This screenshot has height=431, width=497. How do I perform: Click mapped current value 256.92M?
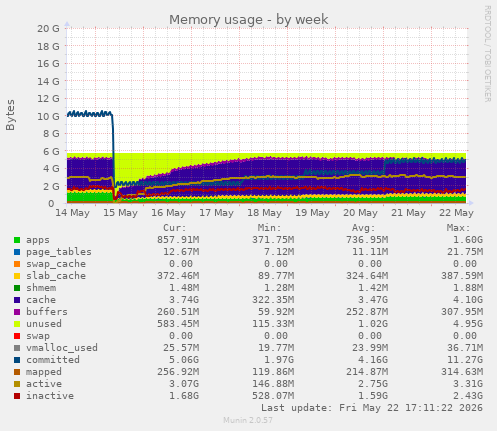point(178,372)
